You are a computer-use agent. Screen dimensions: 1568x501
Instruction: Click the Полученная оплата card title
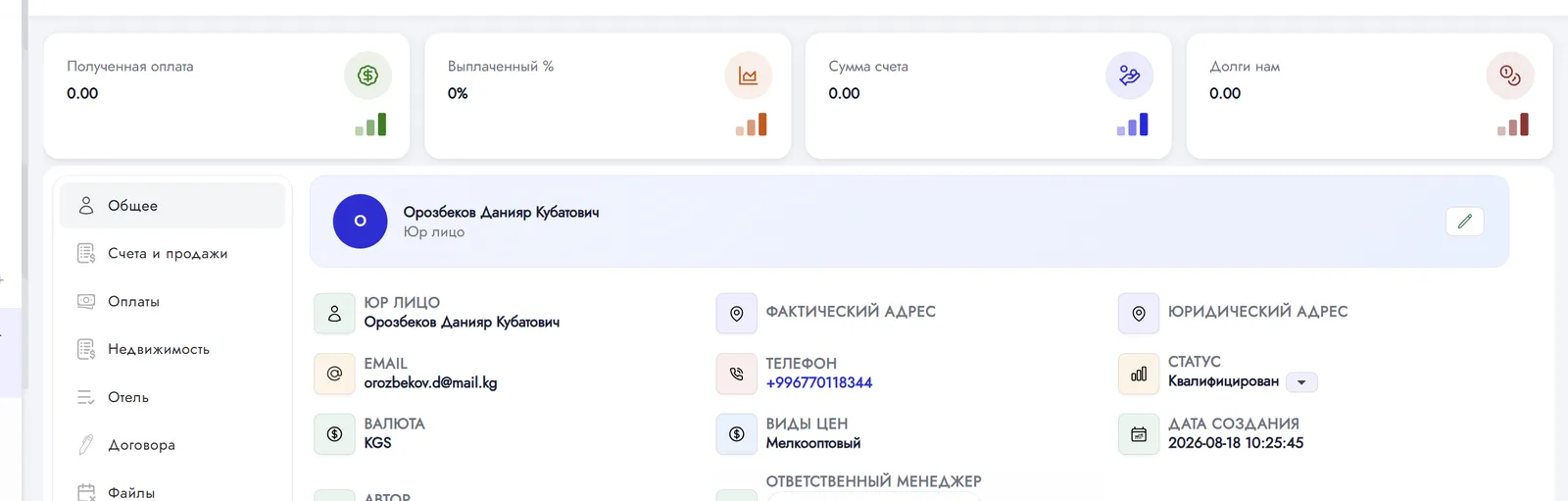[130, 67]
